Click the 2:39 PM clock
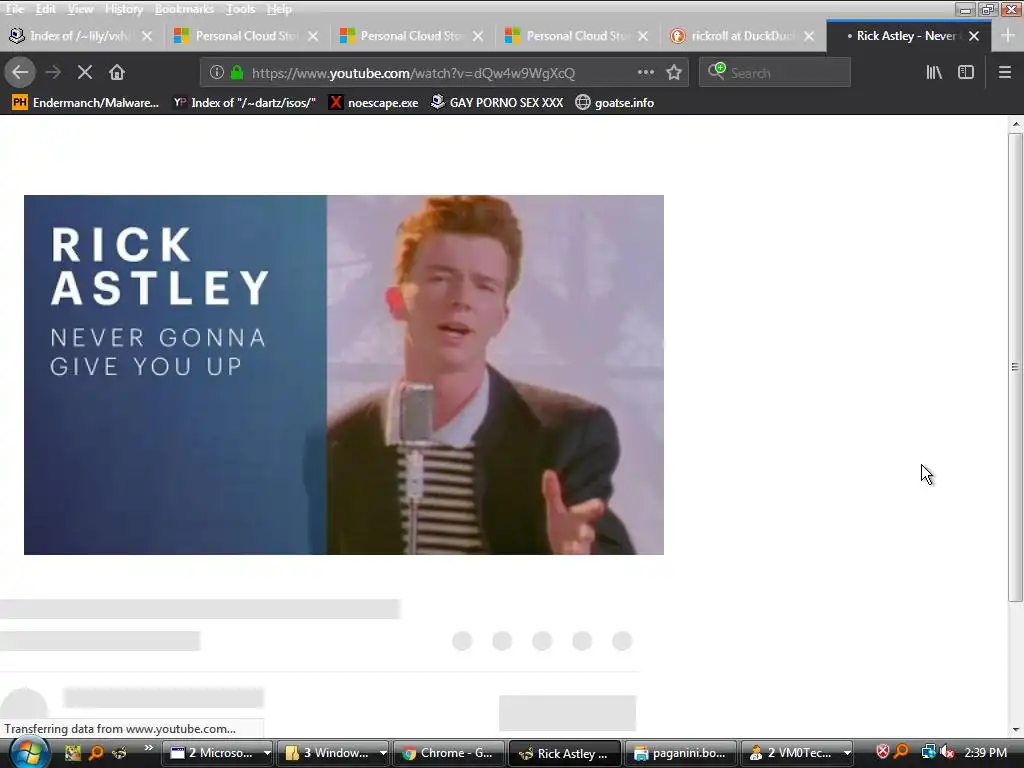Screen dimensions: 1024x768 (x=985, y=753)
